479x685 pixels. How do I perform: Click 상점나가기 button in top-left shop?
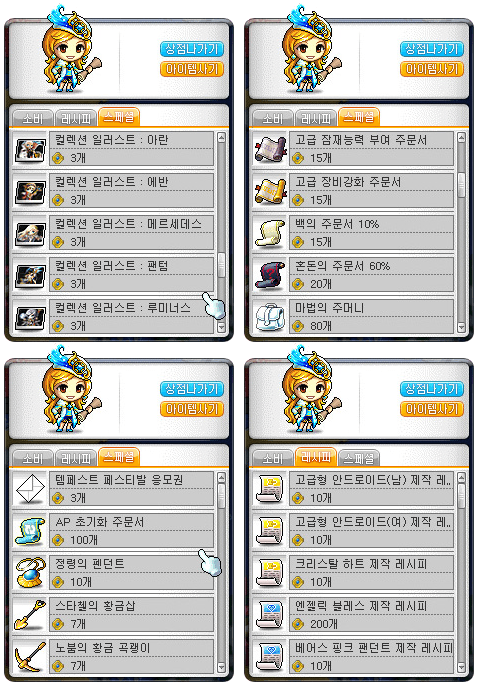[192, 48]
